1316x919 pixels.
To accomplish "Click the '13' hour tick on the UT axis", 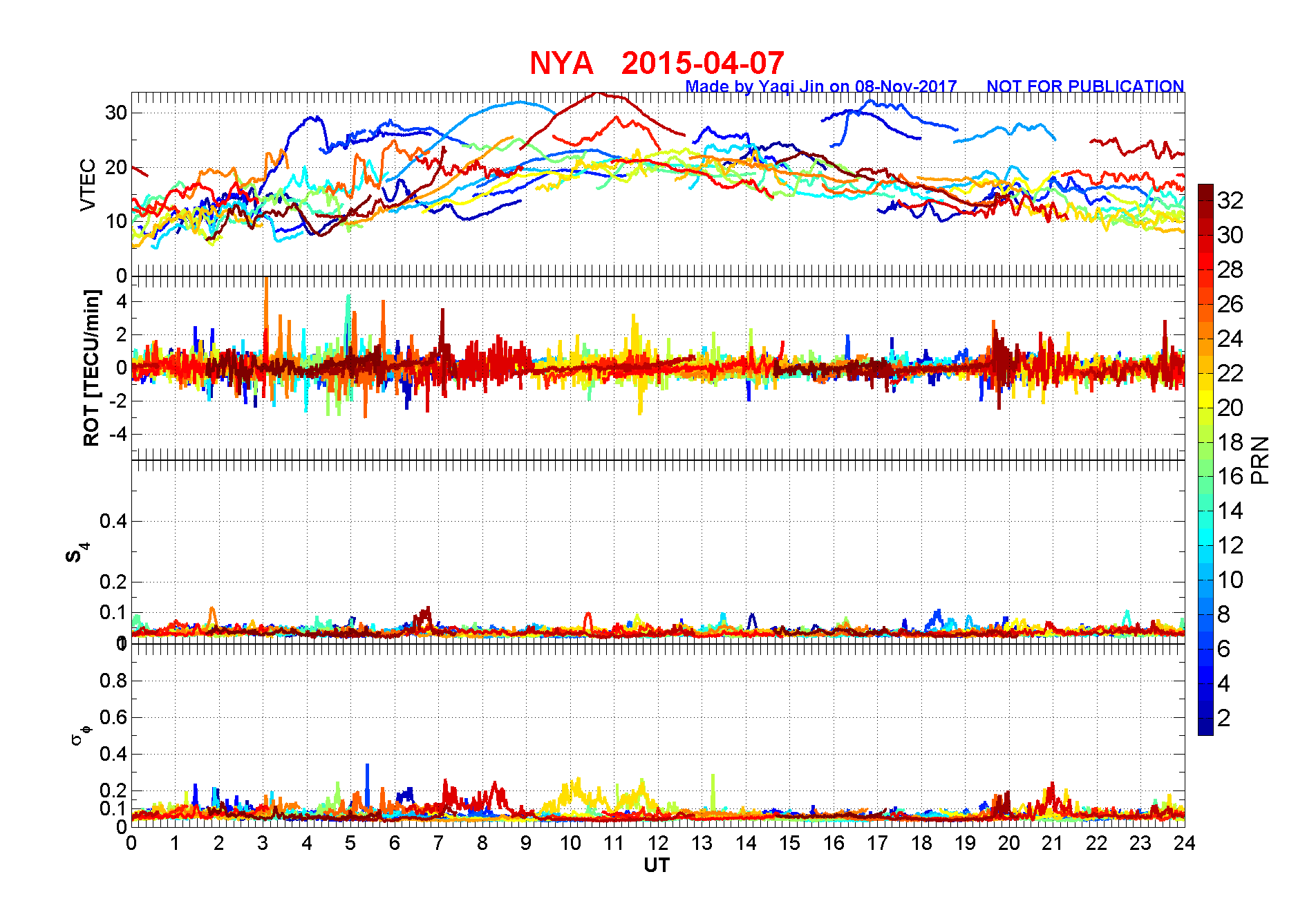I will (x=702, y=843).
